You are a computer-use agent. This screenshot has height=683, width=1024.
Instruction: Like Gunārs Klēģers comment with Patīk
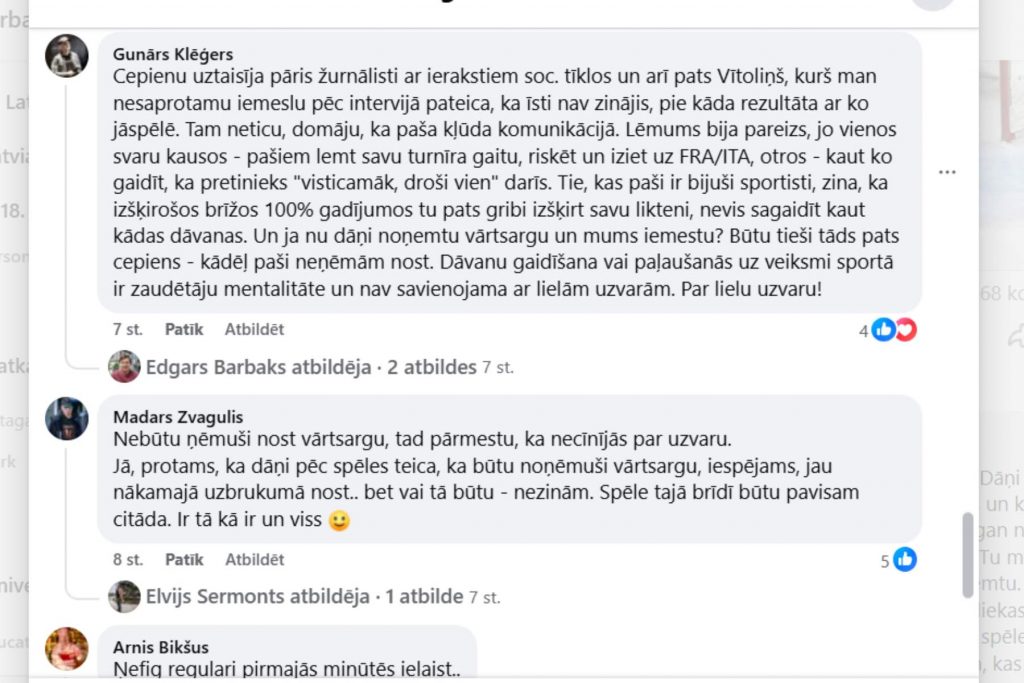click(183, 329)
